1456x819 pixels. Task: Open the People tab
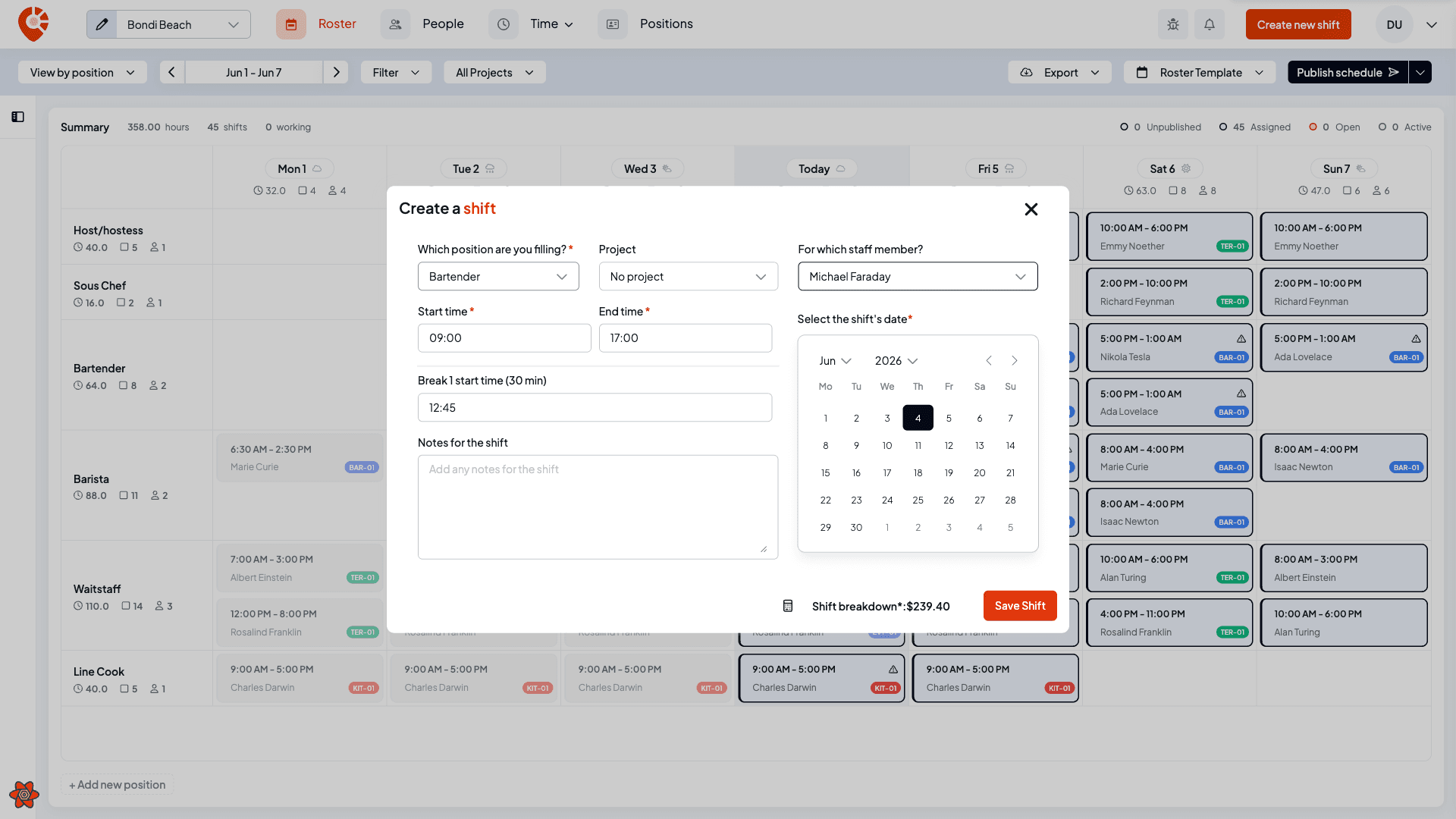click(443, 24)
